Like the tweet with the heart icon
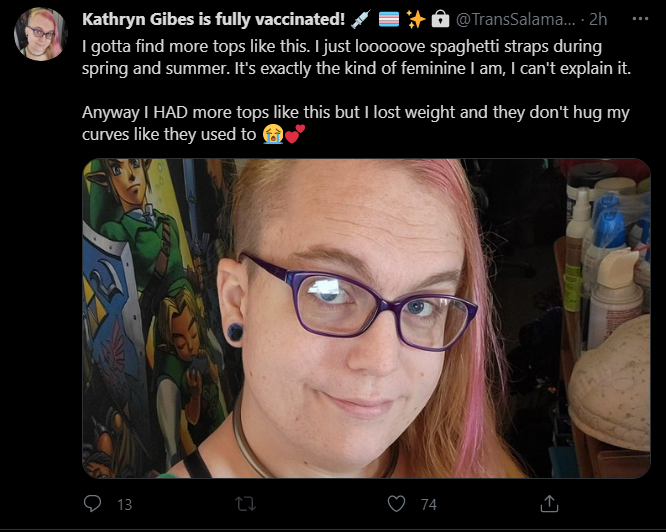Image resolution: width=666 pixels, height=532 pixels. [x=396, y=504]
